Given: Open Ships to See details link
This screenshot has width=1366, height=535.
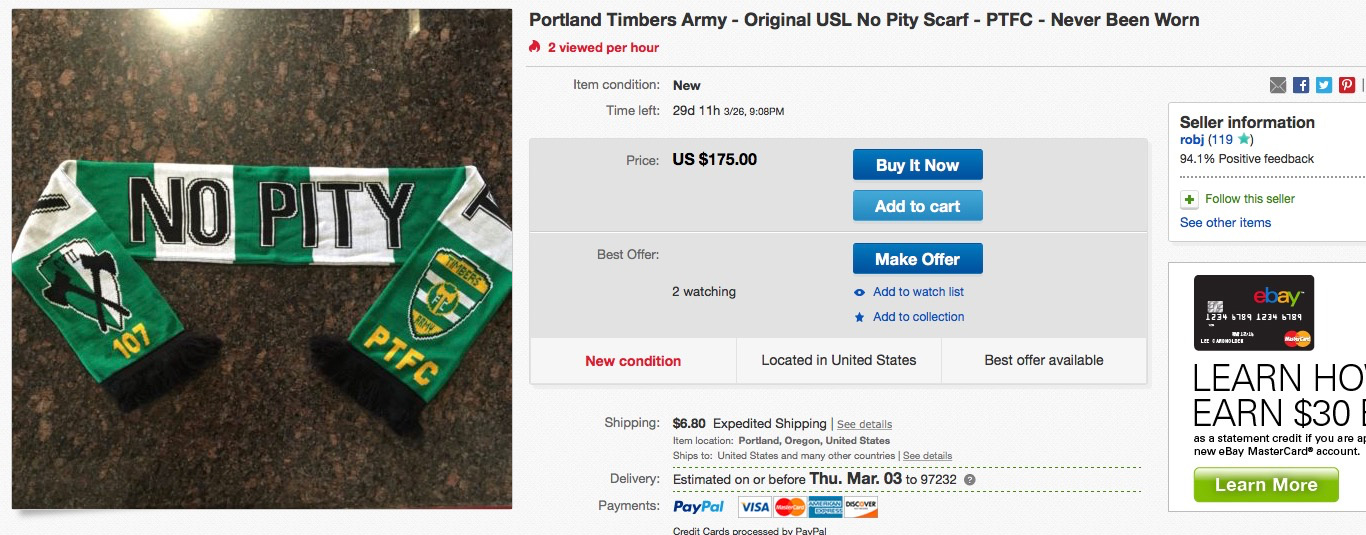Looking at the screenshot, I should pos(927,456).
